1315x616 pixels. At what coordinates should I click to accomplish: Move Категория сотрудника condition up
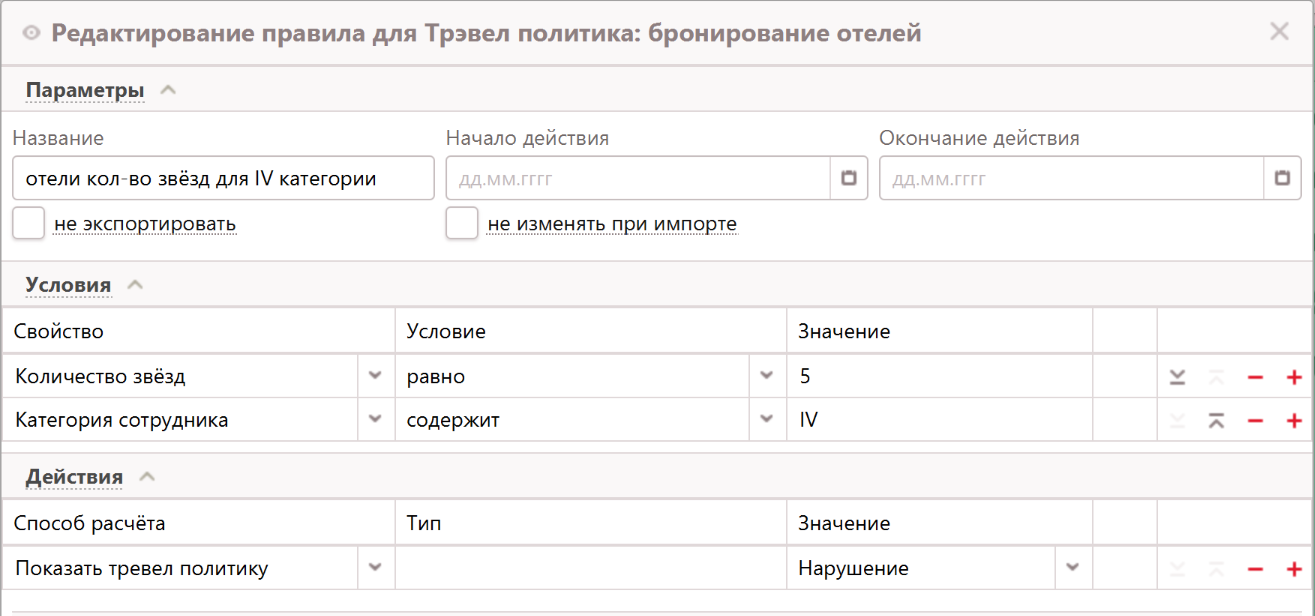1216,420
